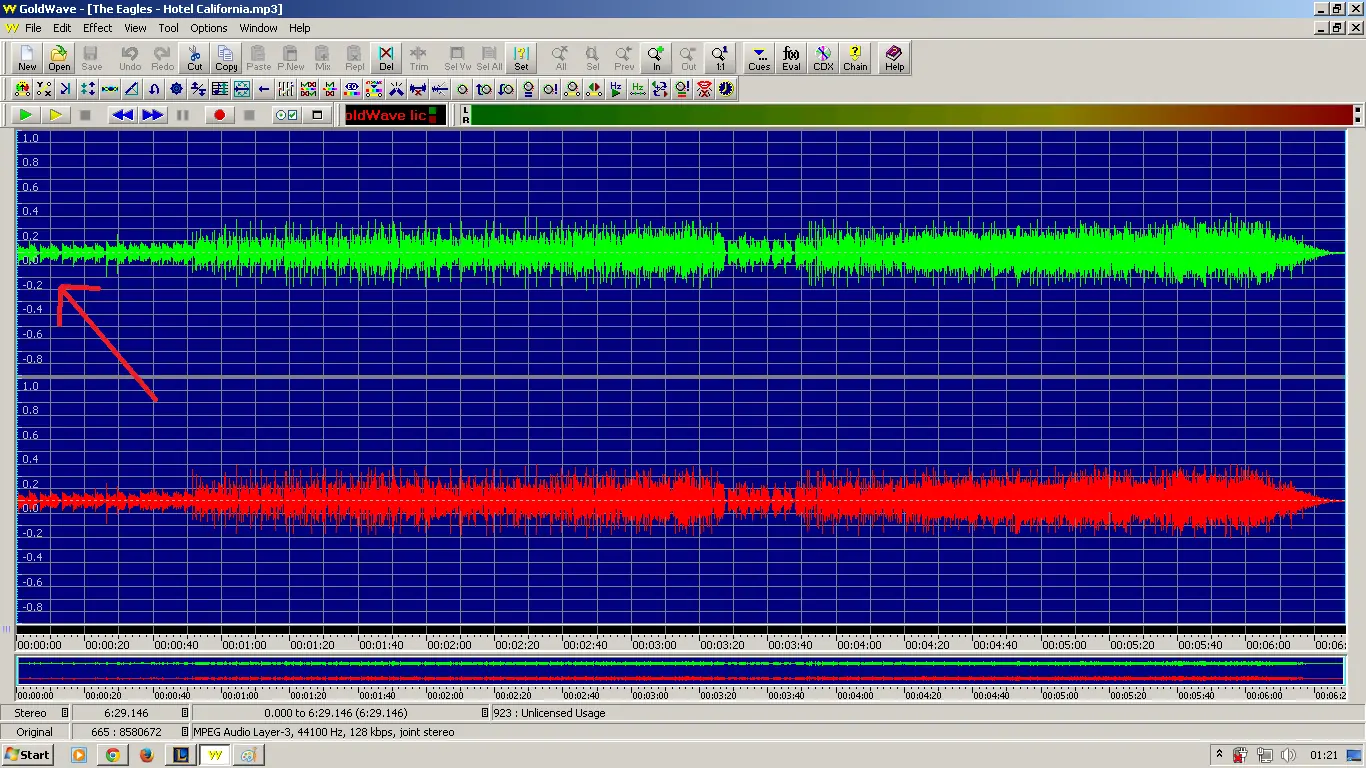Screen dimensions: 1366x768
Task: Open the Options menu
Action: (208, 27)
